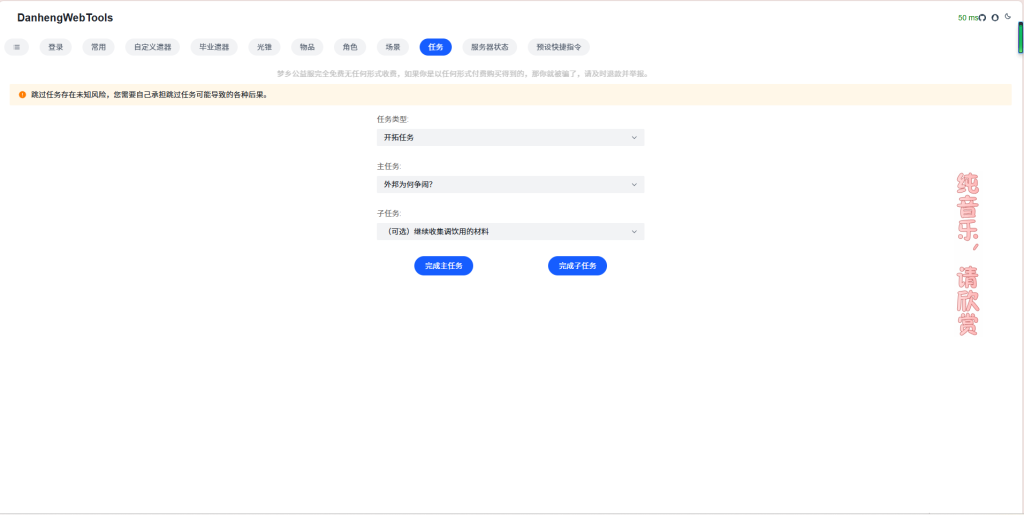The image size is (1024, 515).
Task: Open the 角色 tab
Action: coord(350,47)
